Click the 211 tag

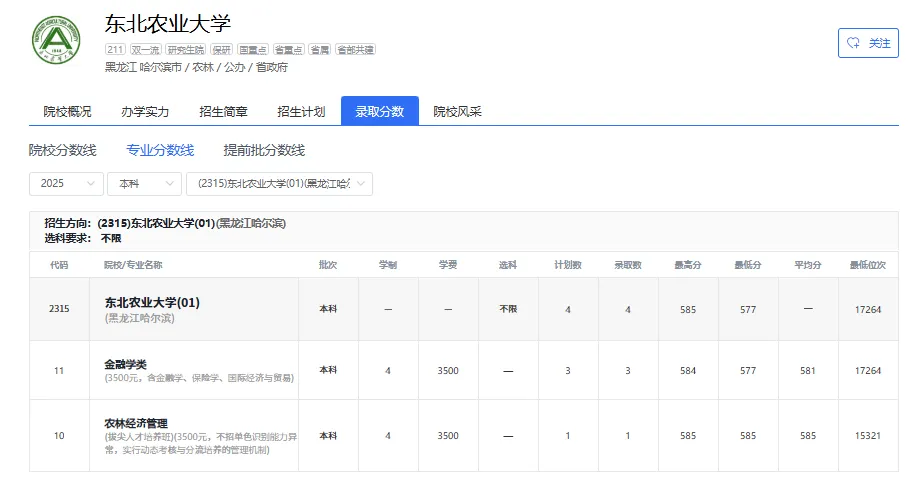(x=116, y=49)
